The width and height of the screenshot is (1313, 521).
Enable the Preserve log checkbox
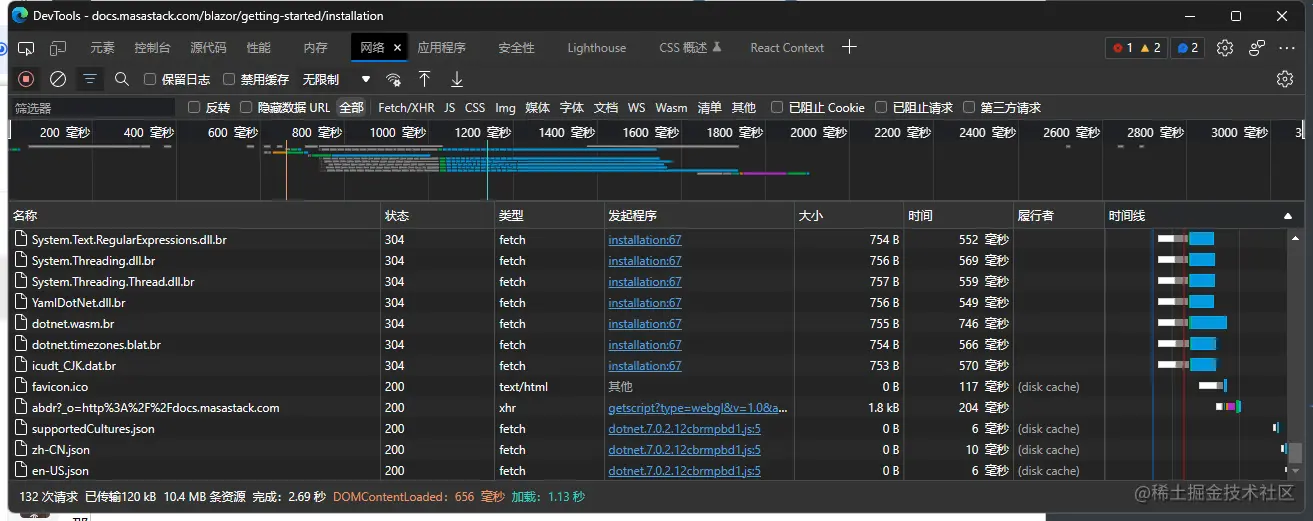tap(150, 79)
